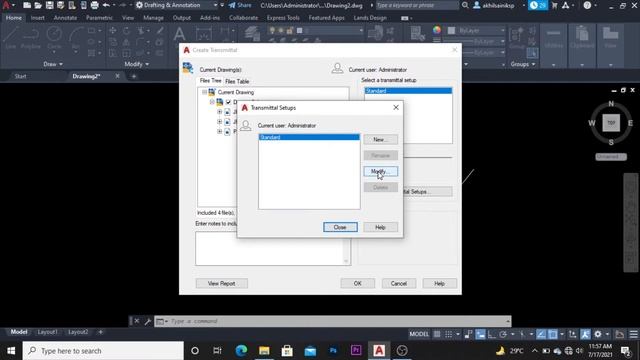640x360 pixels.
Task: Open File Explorer from the taskbar
Action: [264, 350]
